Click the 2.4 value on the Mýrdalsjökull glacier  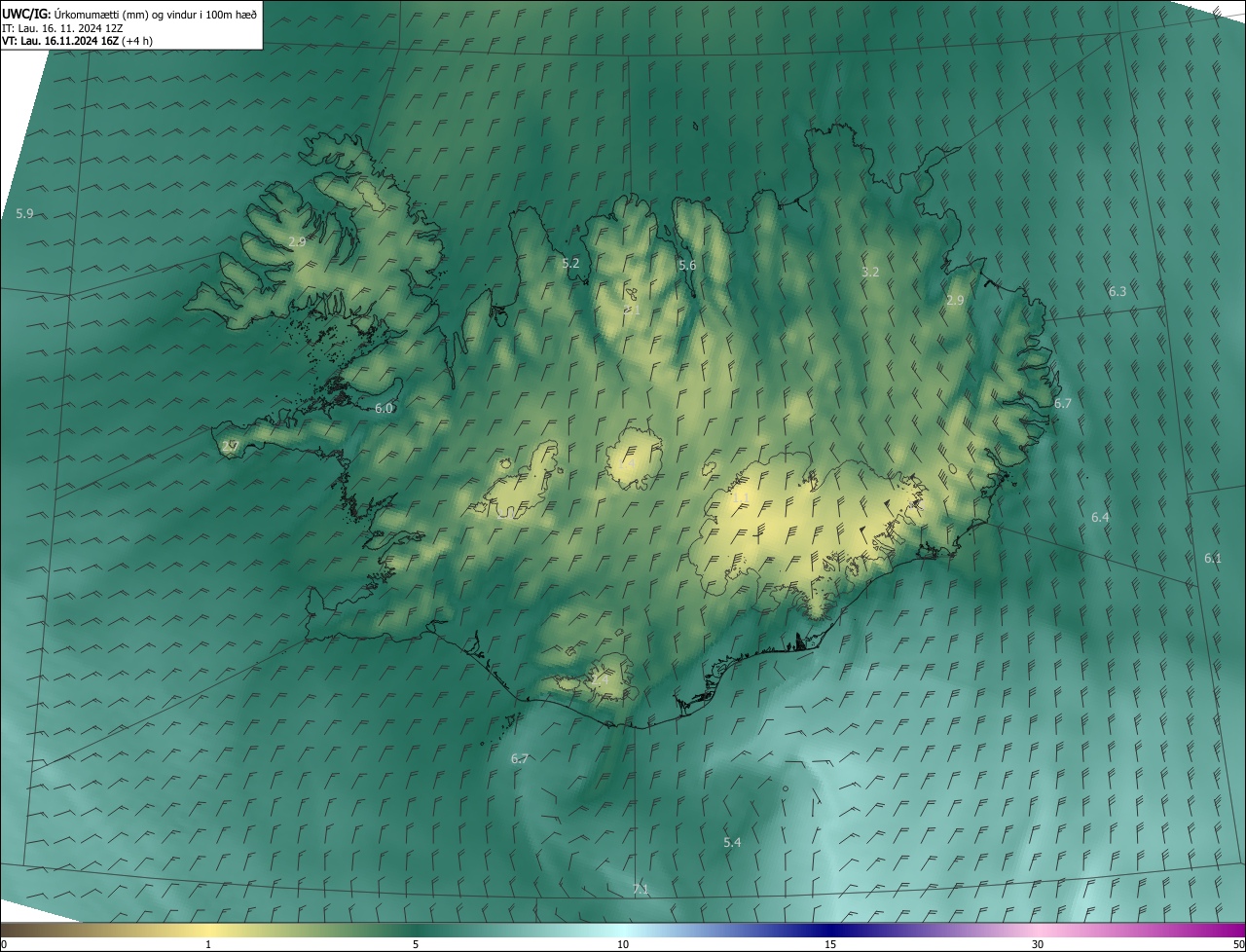pyautogui.click(x=601, y=679)
